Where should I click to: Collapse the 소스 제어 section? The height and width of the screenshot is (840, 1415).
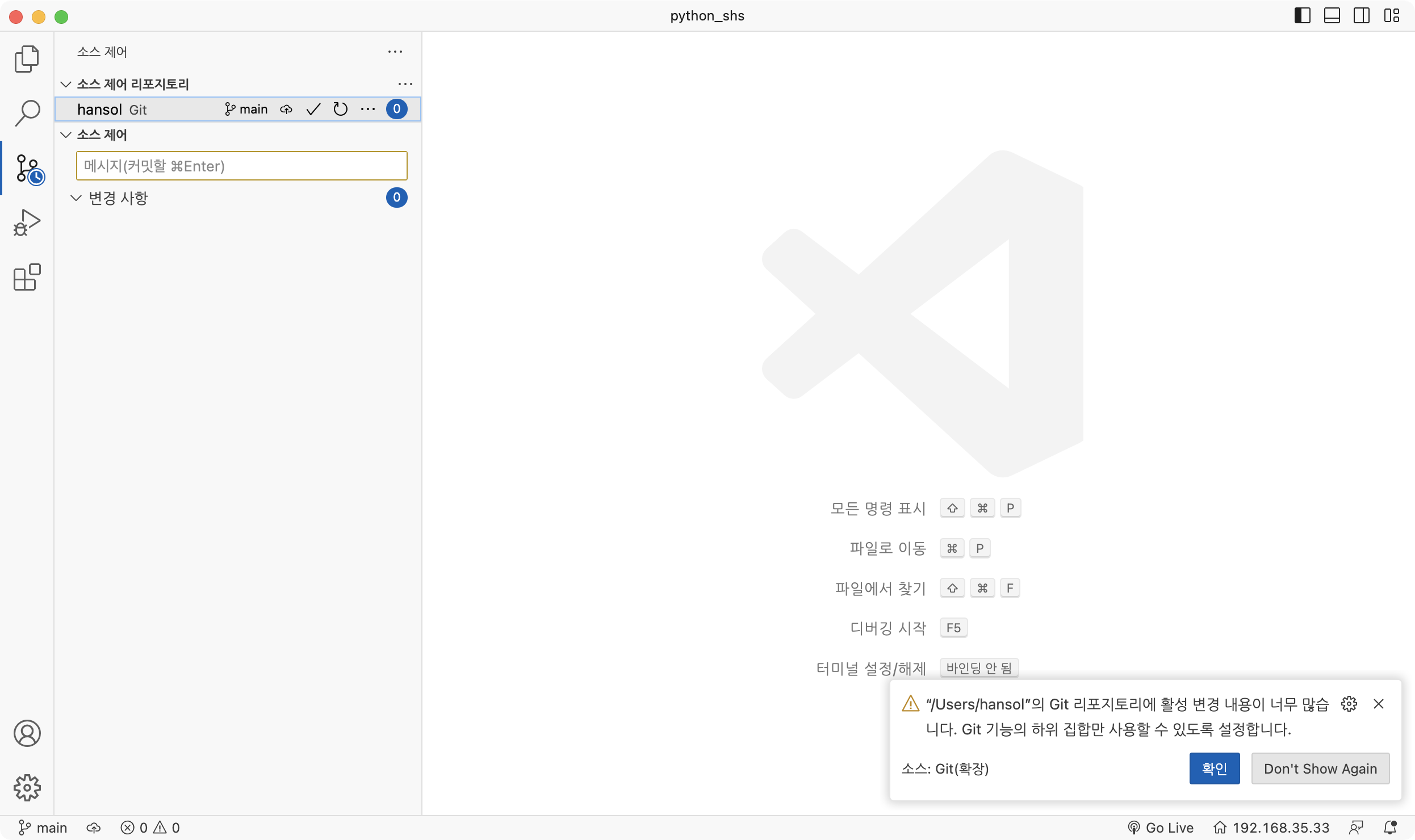66,135
